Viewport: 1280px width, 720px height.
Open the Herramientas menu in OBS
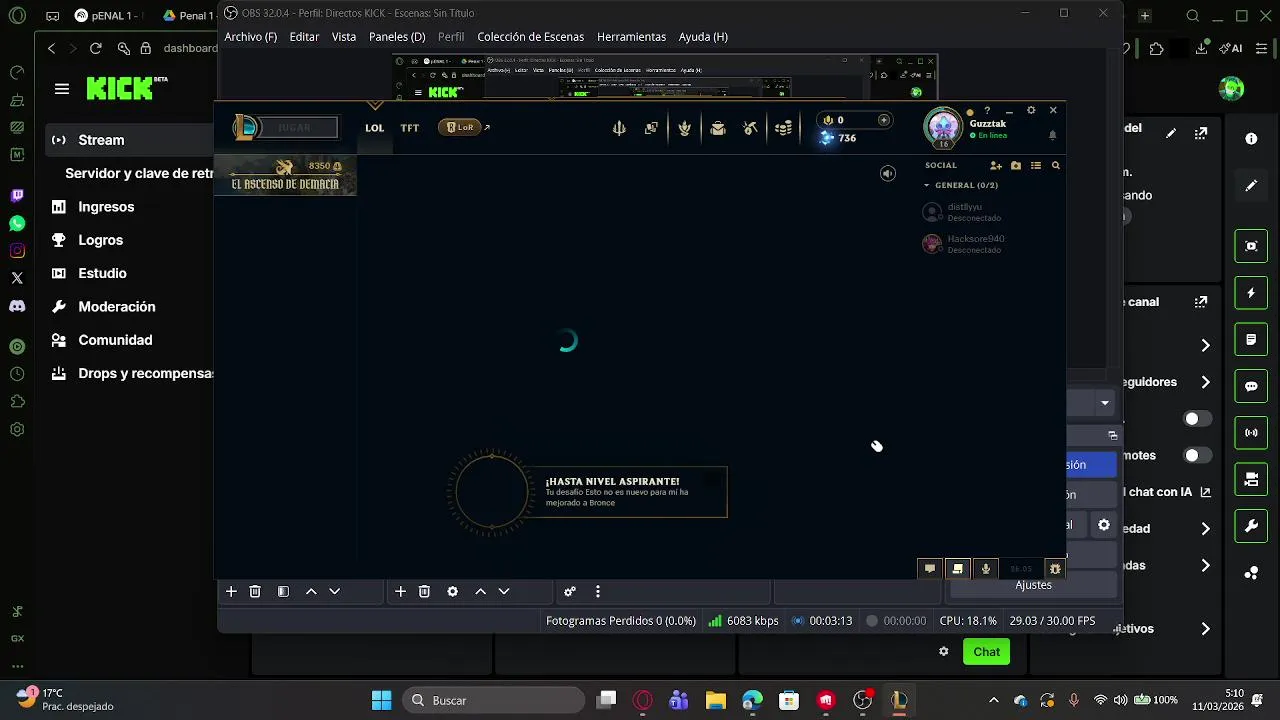(x=631, y=37)
